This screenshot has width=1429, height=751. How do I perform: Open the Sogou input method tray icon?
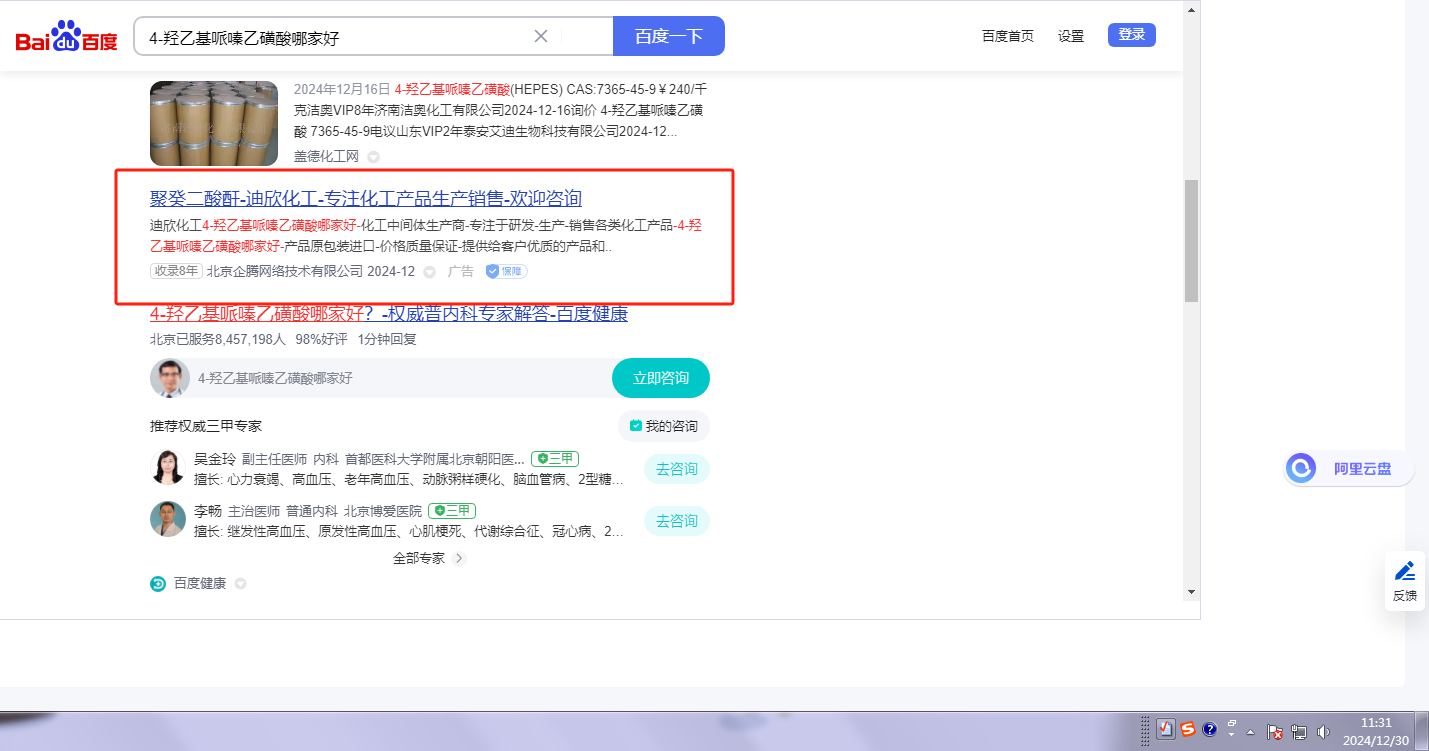1187,730
